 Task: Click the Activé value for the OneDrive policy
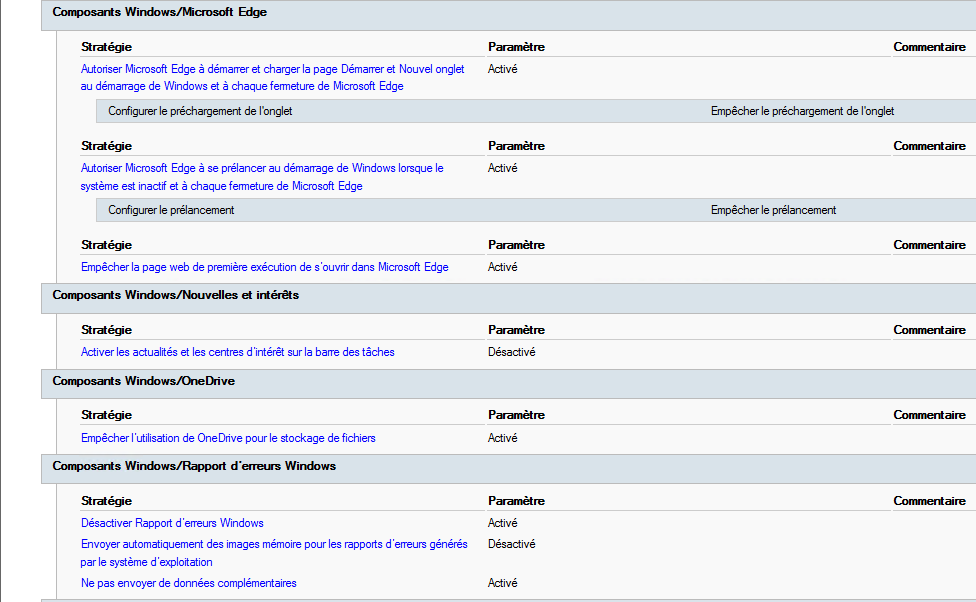pos(502,439)
